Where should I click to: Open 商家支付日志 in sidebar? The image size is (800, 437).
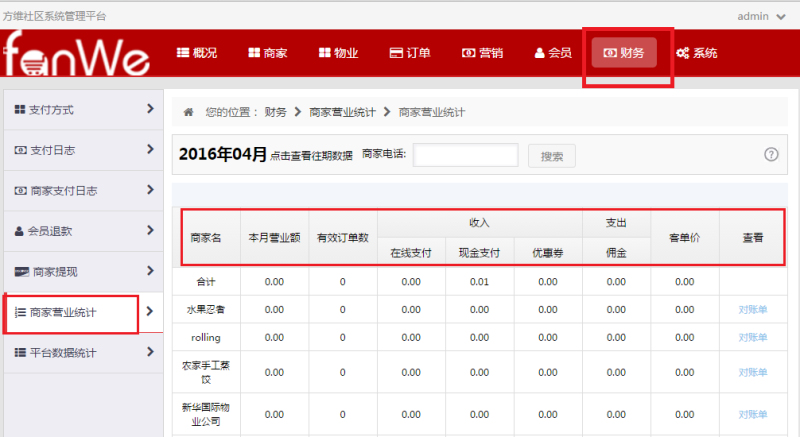[82, 190]
